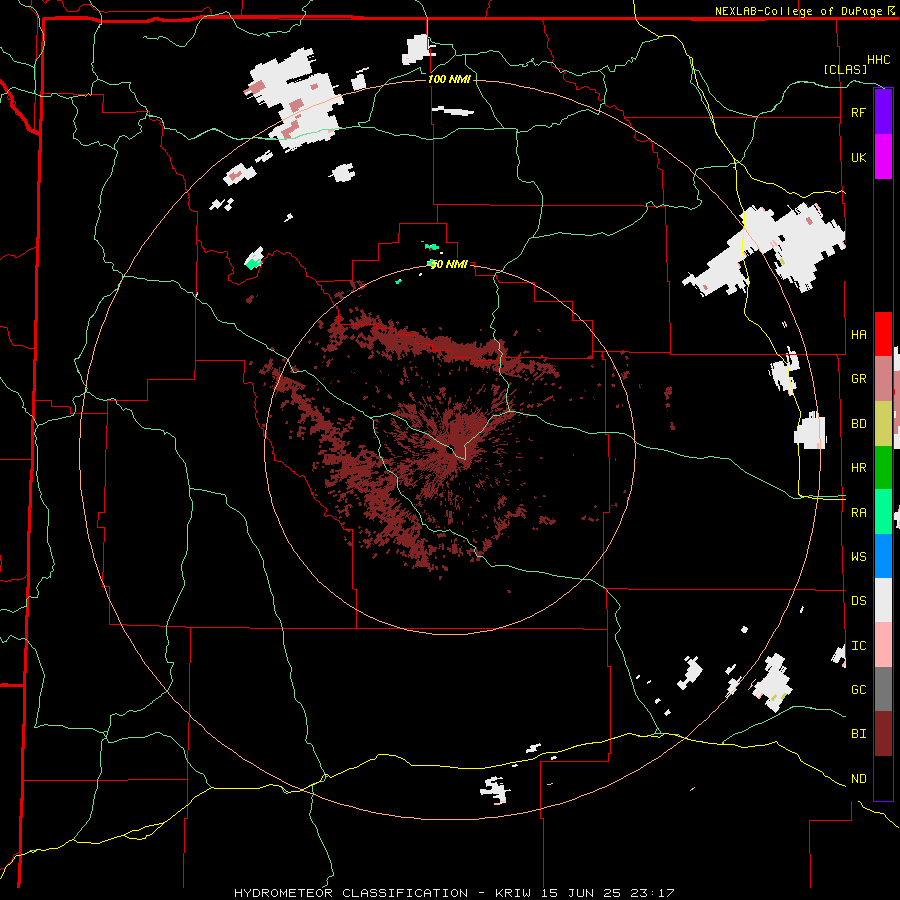Click the GR graupel legend swatch
This screenshot has width=900, height=900.
tap(883, 379)
